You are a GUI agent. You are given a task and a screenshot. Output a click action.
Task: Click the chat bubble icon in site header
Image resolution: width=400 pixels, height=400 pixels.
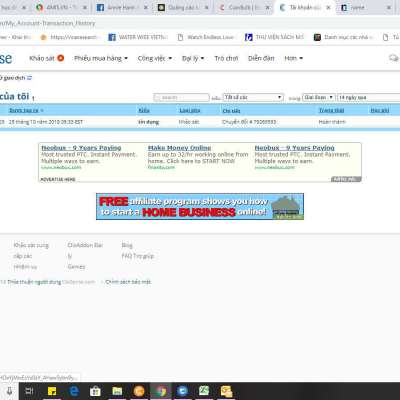point(394,58)
